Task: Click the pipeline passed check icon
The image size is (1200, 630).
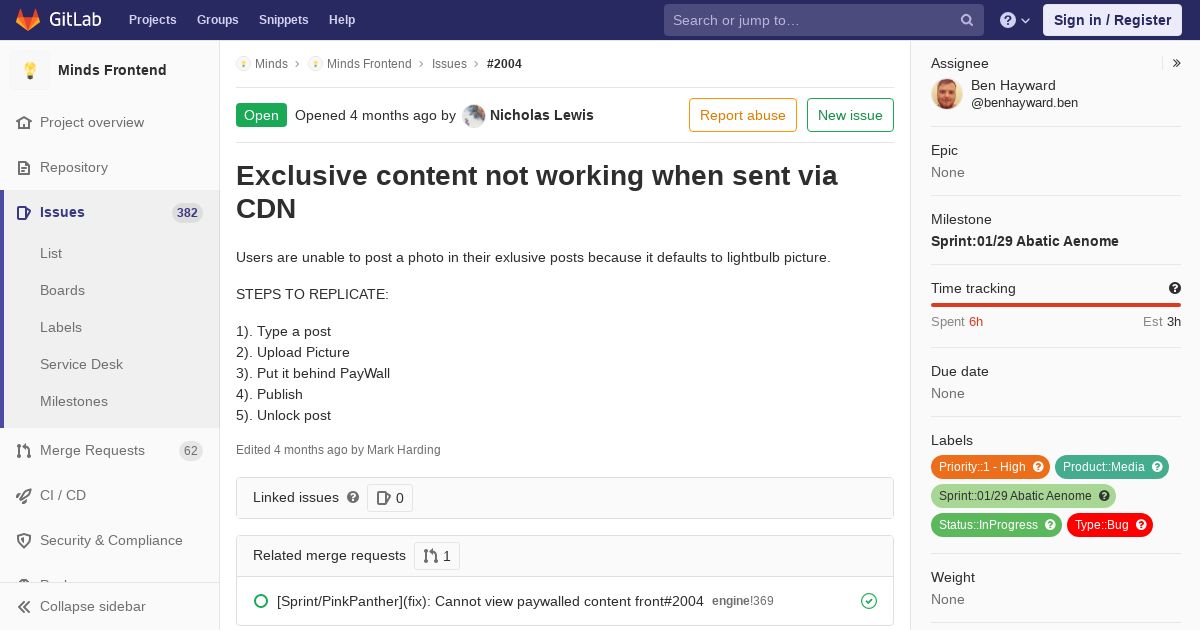Action: pyautogui.click(x=869, y=601)
